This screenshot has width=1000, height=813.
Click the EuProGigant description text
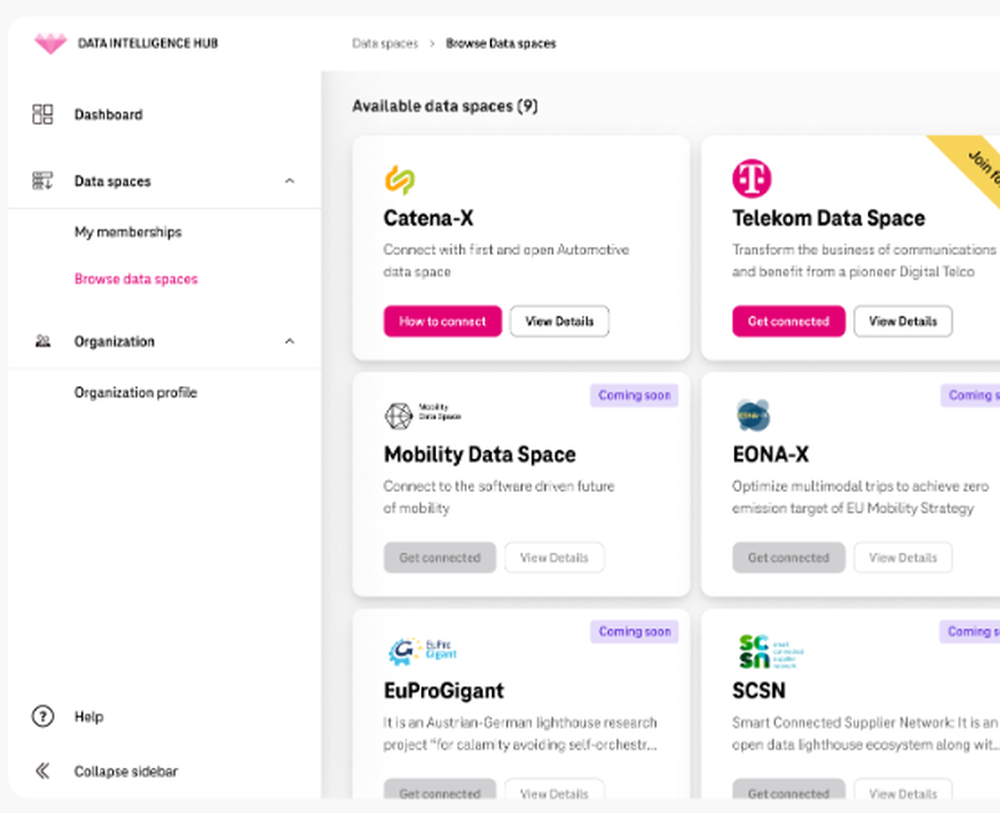[520, 733]
